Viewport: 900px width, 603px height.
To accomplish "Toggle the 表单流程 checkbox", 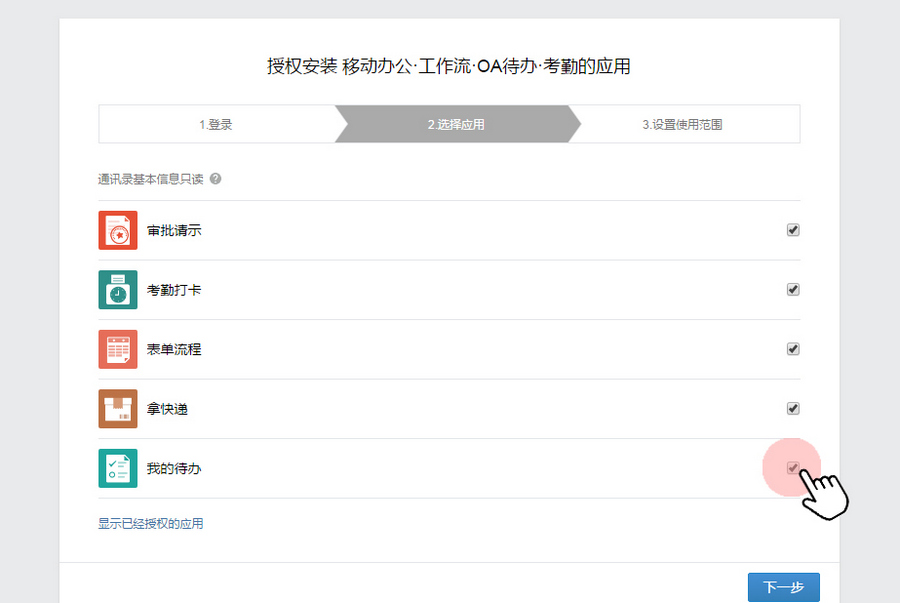I will tap(793, 349).
